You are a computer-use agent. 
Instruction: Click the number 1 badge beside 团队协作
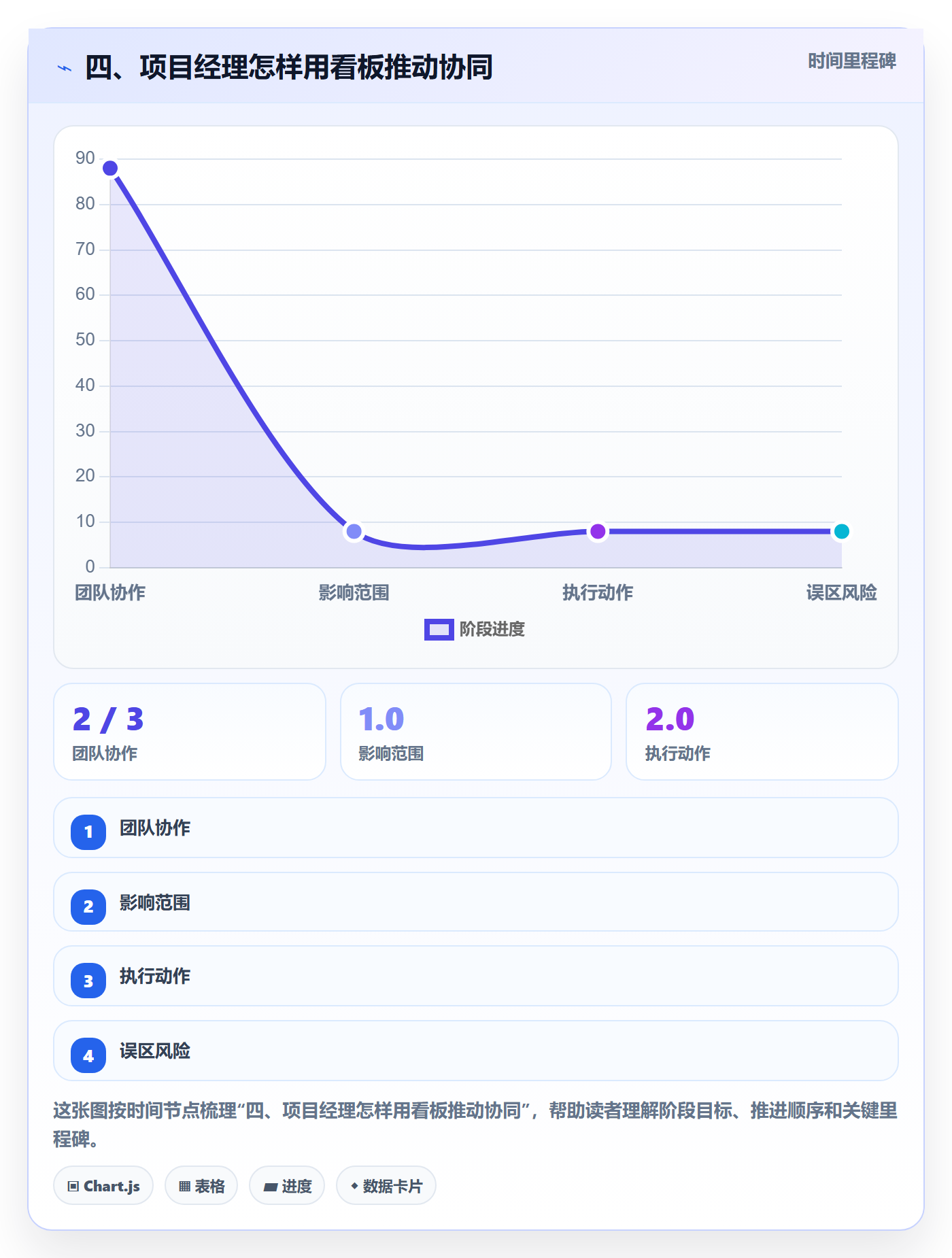pyautogui.click(x=88, y=832)
